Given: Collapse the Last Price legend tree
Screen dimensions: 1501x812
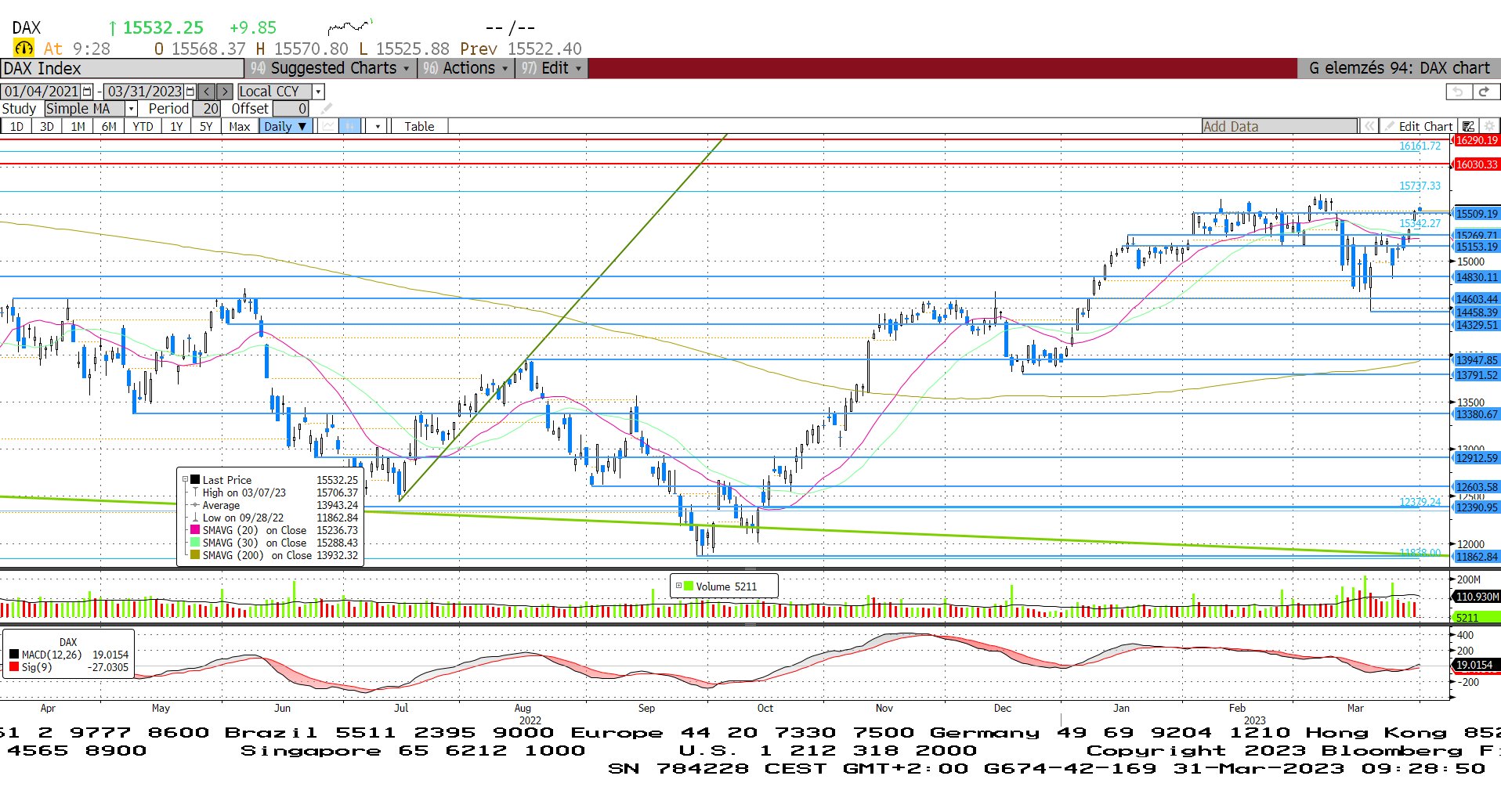Looking at the screenshot, I should click(x=186, y=479).
